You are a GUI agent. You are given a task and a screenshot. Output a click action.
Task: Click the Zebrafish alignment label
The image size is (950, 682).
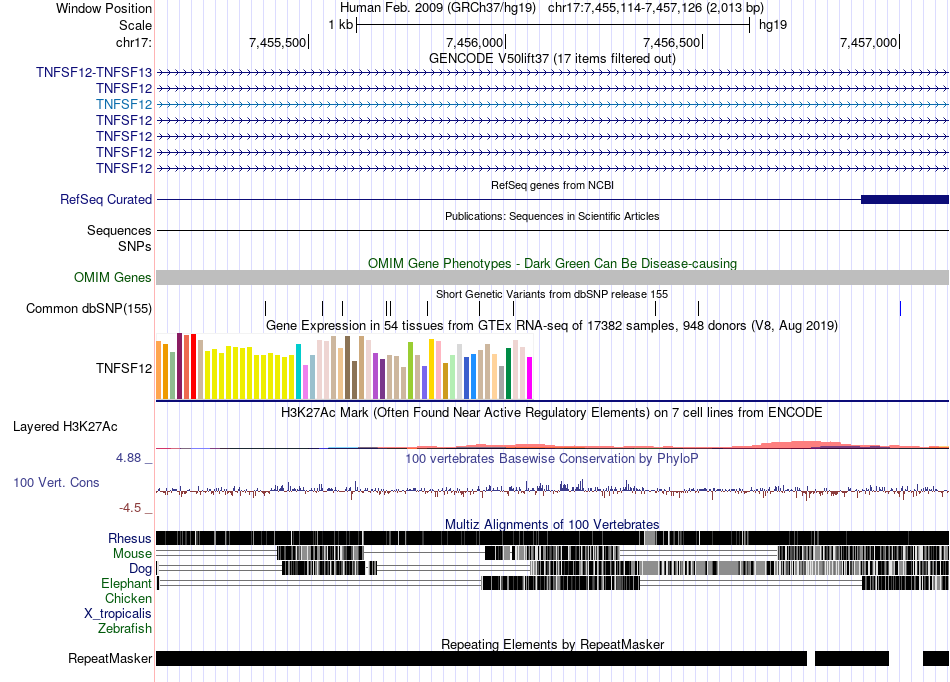click(125, 629)
